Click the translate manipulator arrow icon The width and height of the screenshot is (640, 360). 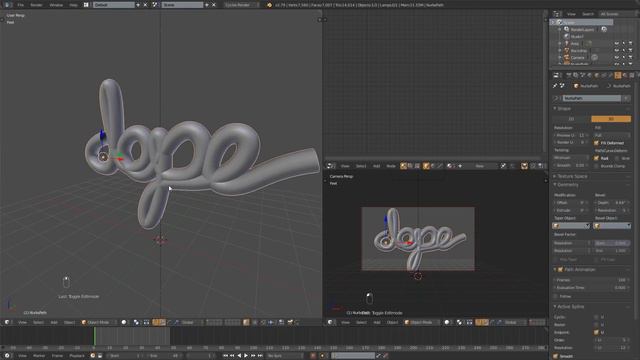point(162,322)
